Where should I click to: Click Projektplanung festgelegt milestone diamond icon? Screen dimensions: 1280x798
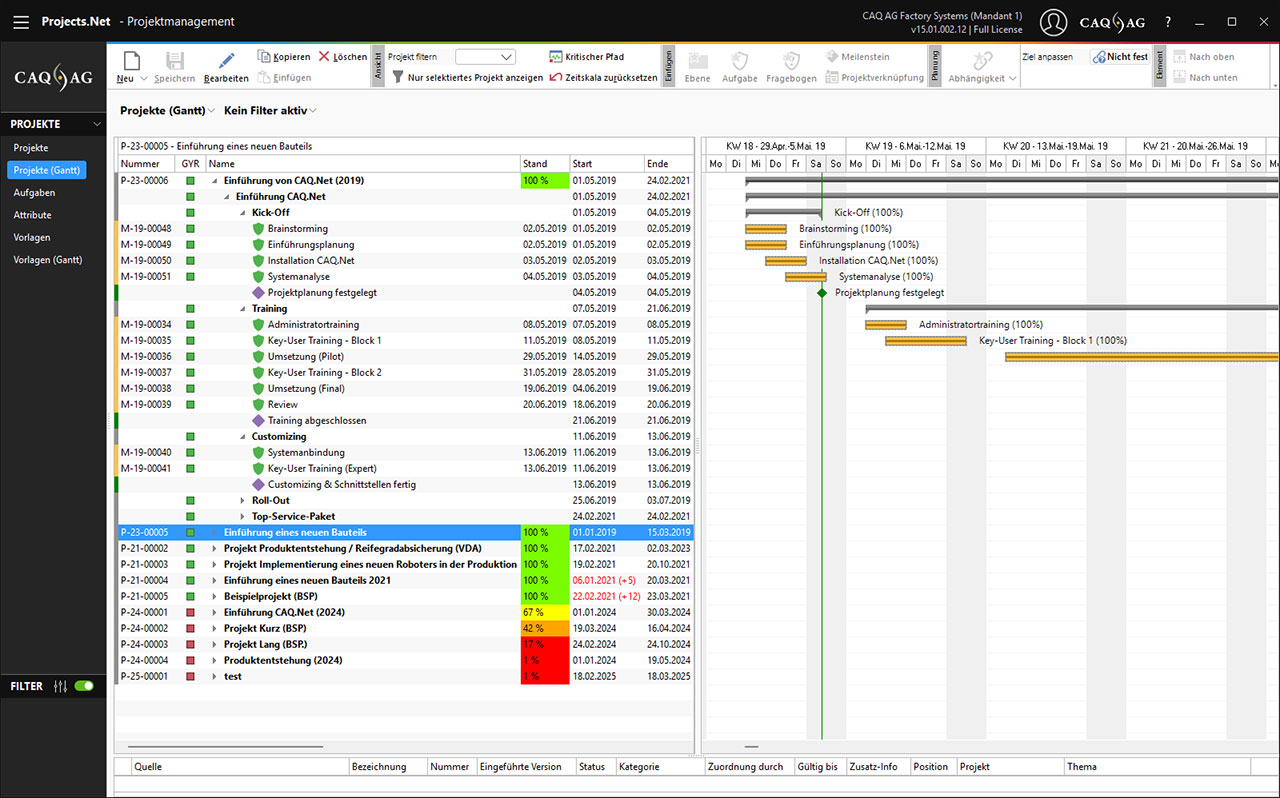click(x=258, y=293)
